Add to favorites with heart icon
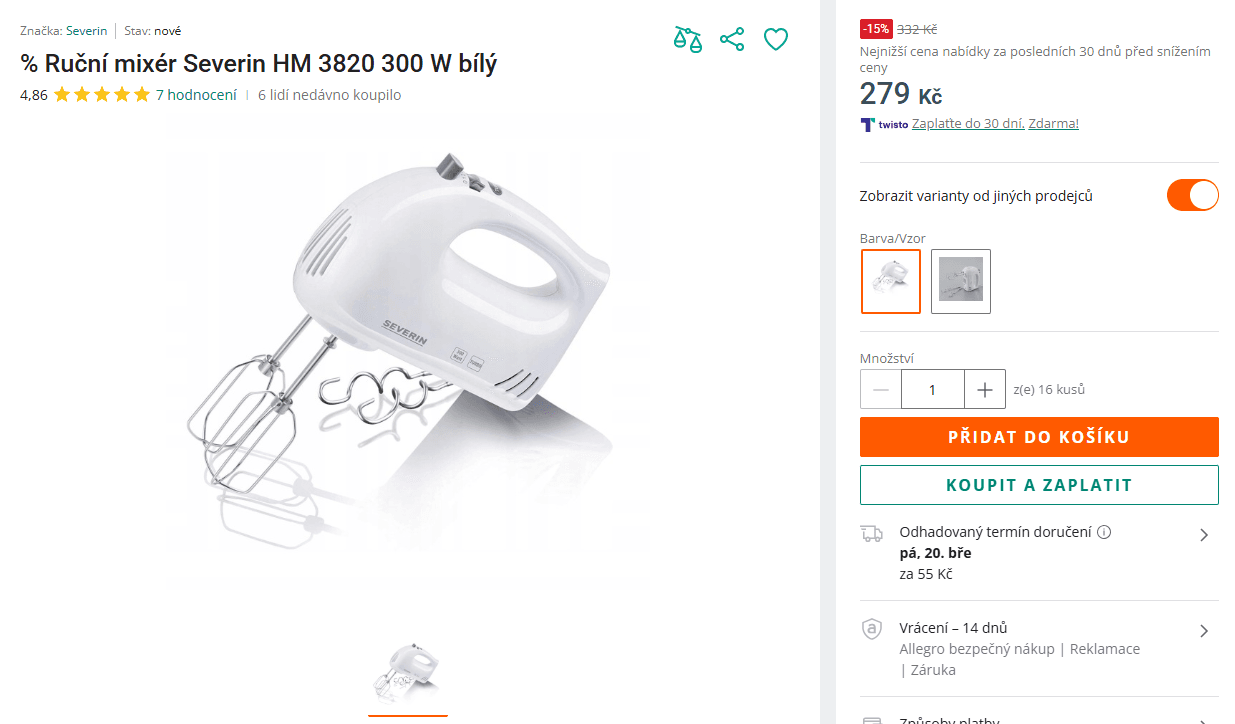This screenshot has height=724, width=1235. click(776, 39)
